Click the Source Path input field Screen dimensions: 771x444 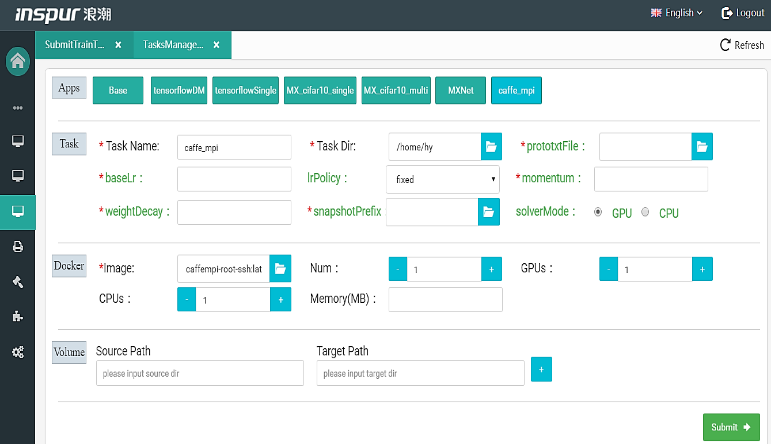[199, 373]
